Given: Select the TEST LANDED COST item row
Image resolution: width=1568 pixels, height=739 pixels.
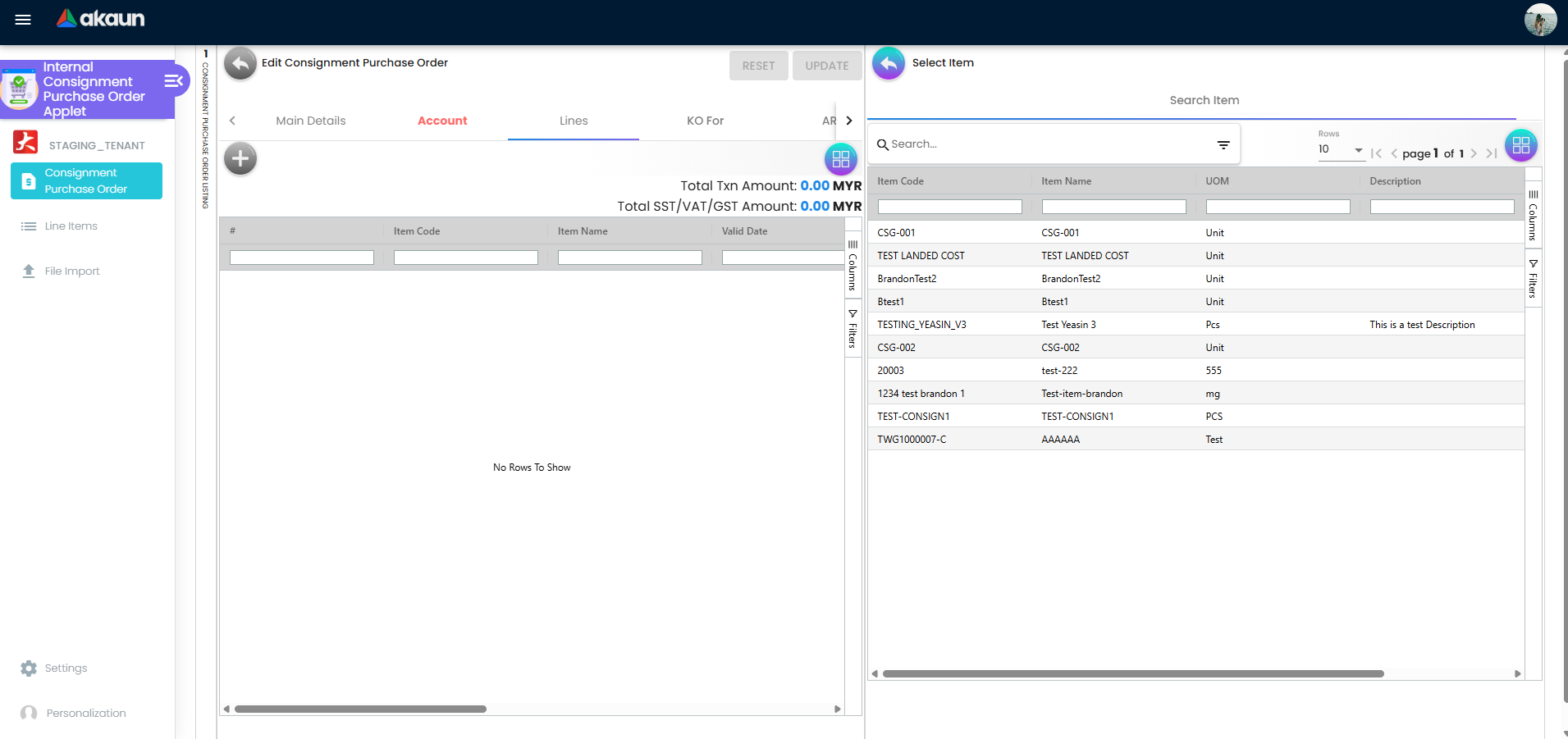Looking at the screenshot, I should (x=1196, y=256).
